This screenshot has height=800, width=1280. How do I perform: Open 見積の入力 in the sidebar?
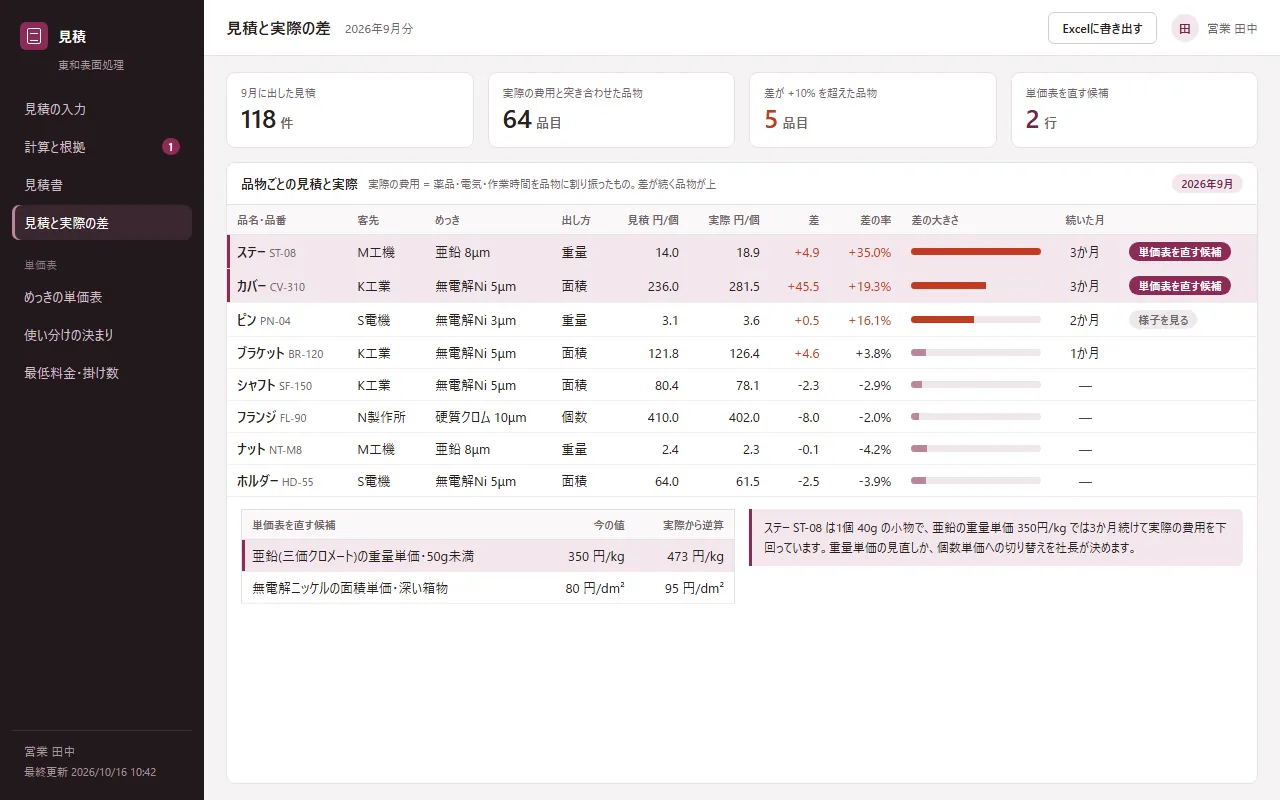102,109
